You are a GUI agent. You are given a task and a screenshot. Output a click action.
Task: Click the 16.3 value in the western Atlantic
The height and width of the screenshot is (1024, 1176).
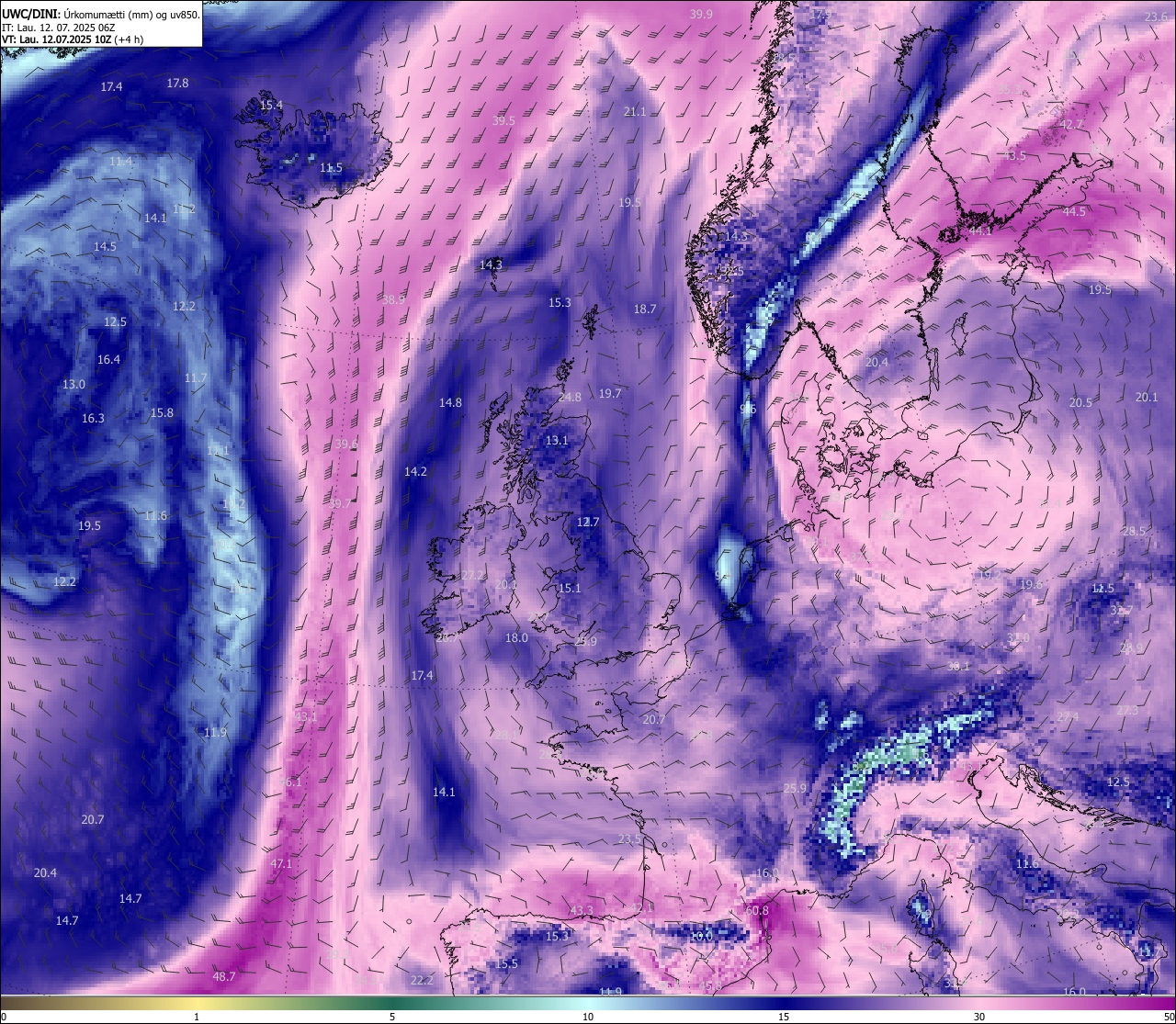coord(93,418)
